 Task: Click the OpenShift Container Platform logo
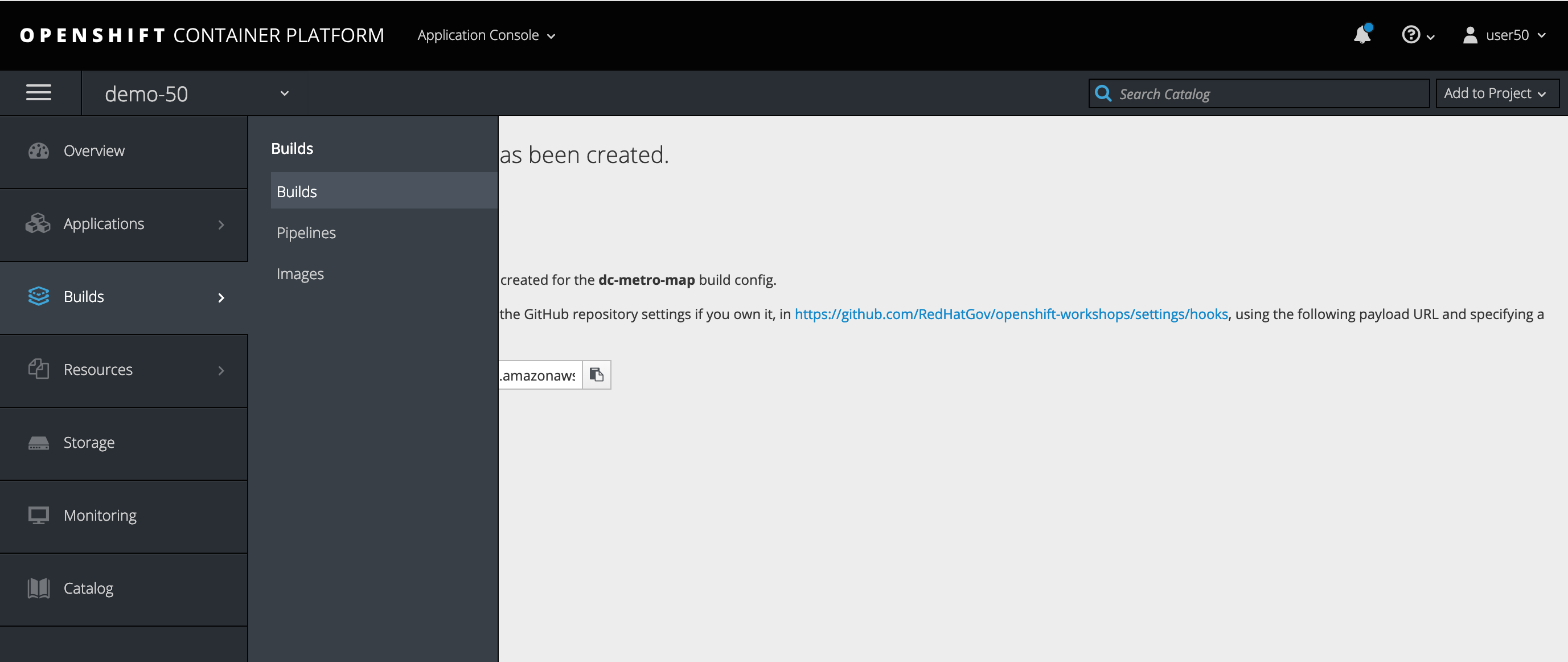click(x=202, y=35)
